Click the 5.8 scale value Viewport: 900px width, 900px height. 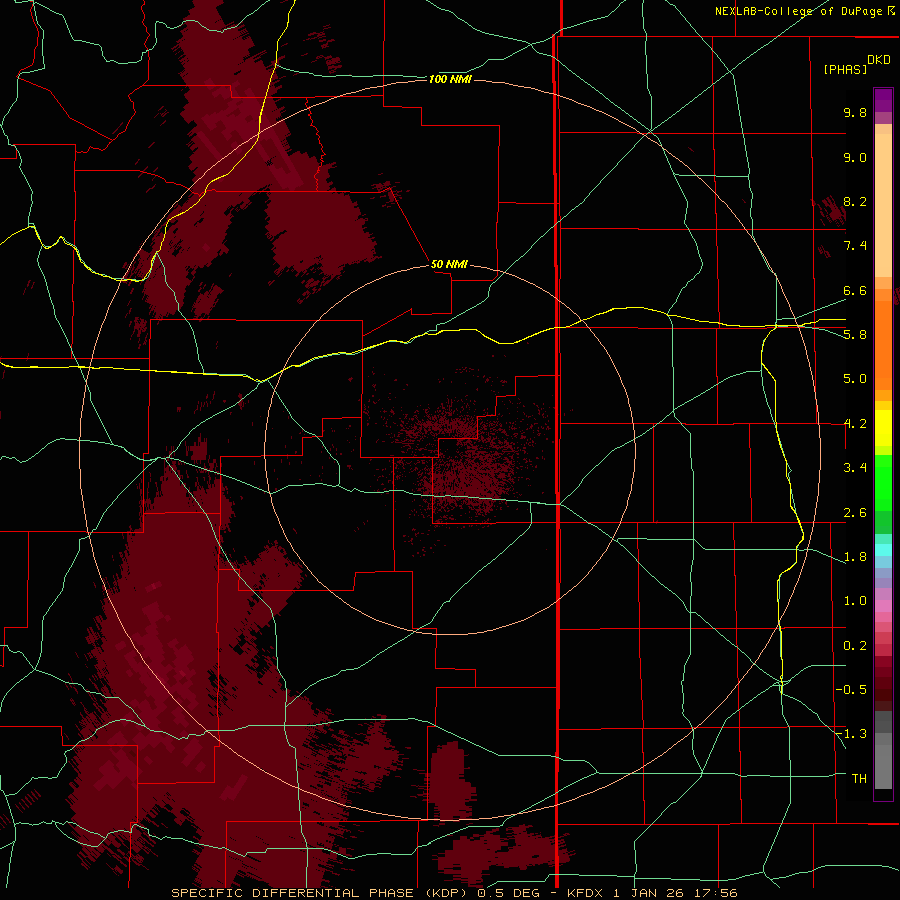tap(855, 335)
